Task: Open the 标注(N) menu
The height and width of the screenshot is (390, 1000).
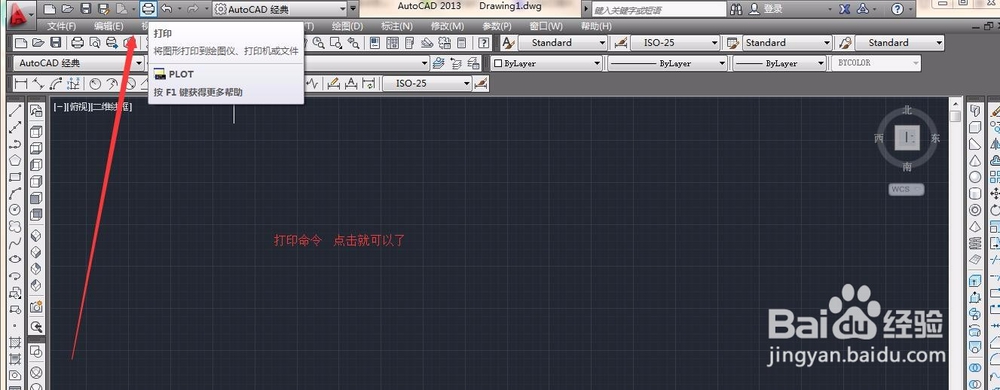Action: pos(397,26)
